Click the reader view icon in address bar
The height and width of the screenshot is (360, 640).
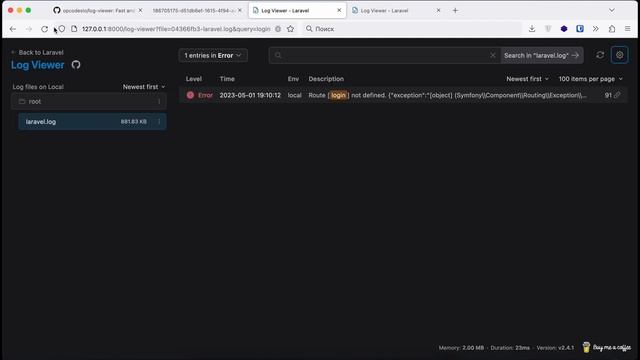278,29
